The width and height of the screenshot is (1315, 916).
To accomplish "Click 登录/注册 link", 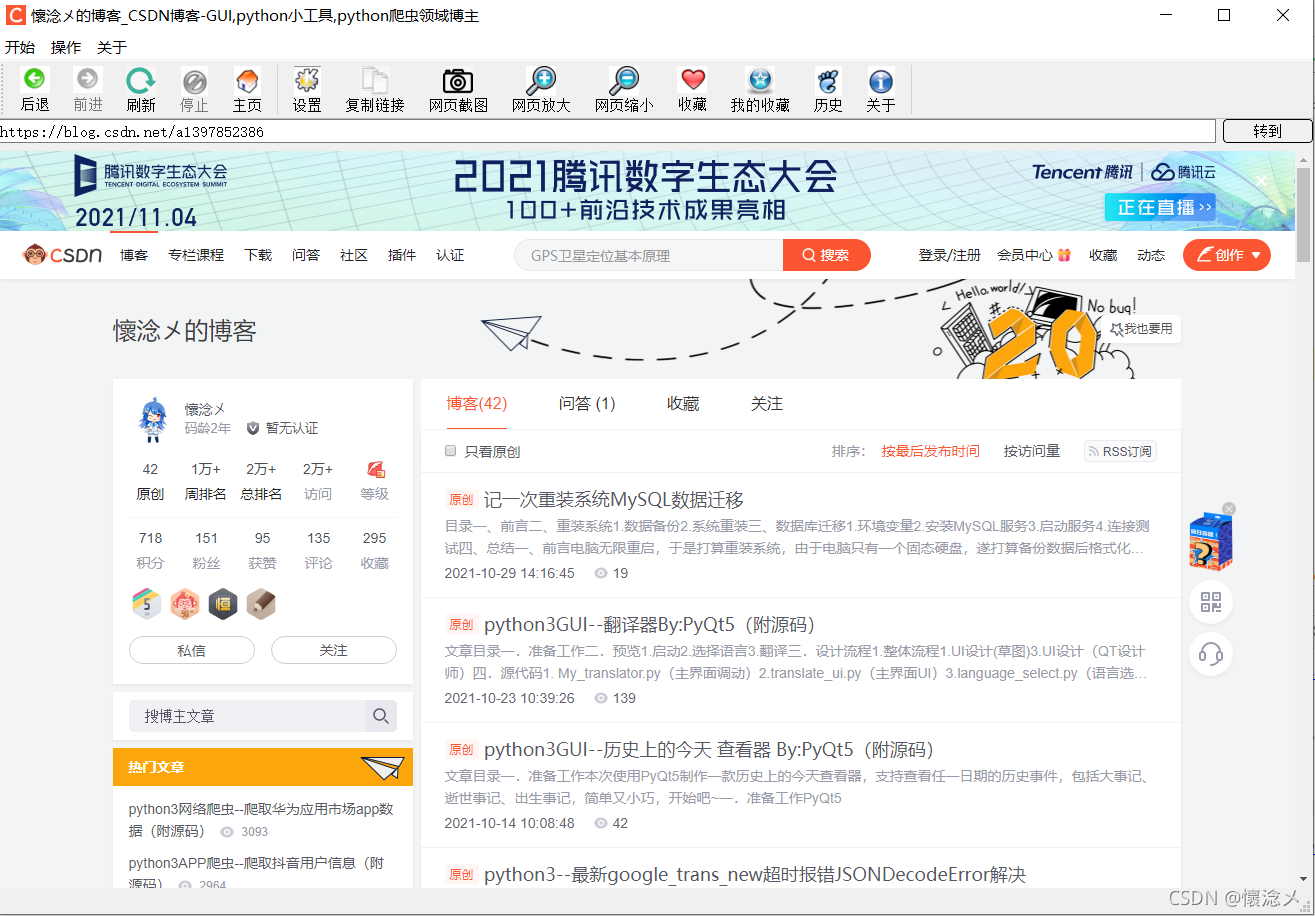I will pyautogui.click(x=950, y=255).
